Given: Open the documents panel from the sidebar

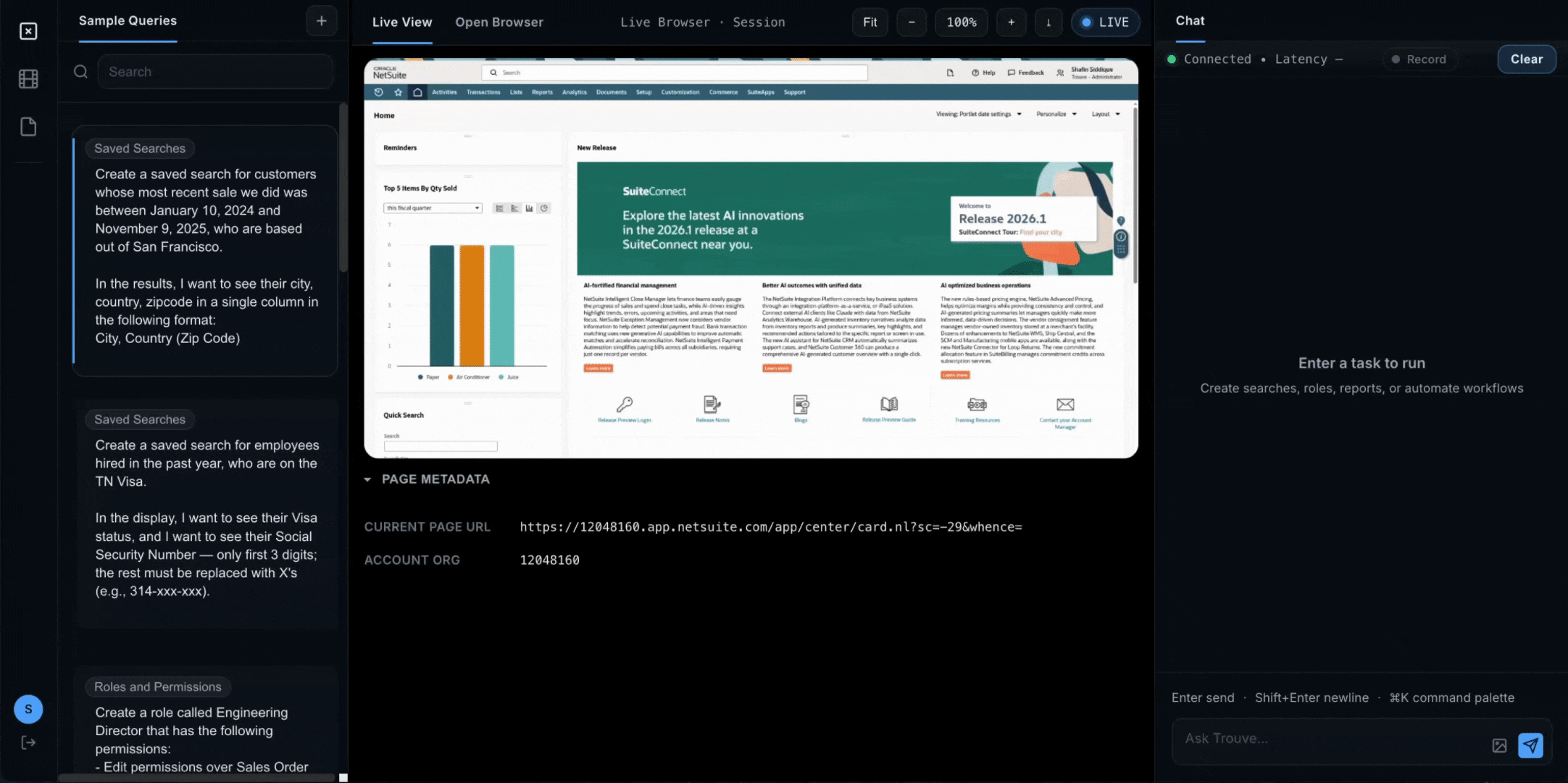Looking at the screenshot, I should (28, 126).
